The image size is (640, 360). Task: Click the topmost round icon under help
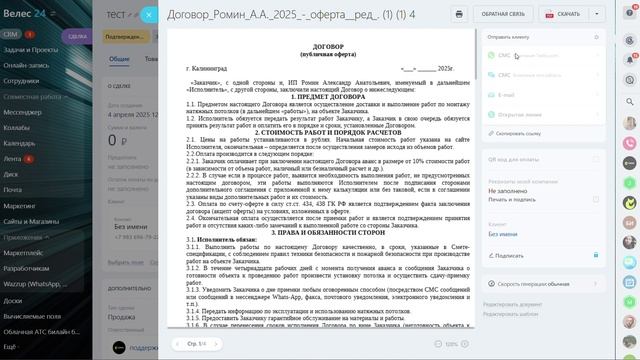(x=629, y=40)
